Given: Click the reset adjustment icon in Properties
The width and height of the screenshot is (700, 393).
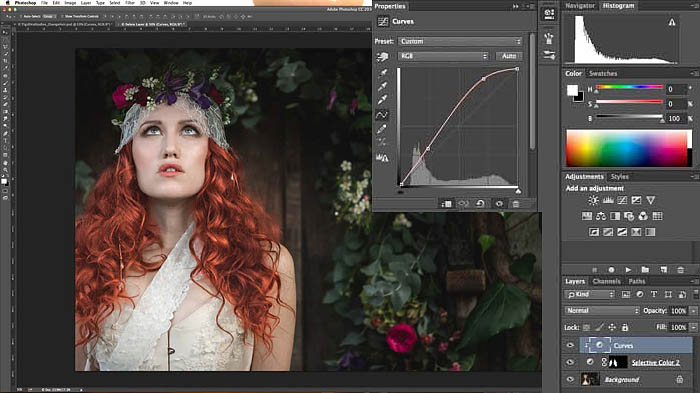Looking at the screenshot, I should coord(480,204).
